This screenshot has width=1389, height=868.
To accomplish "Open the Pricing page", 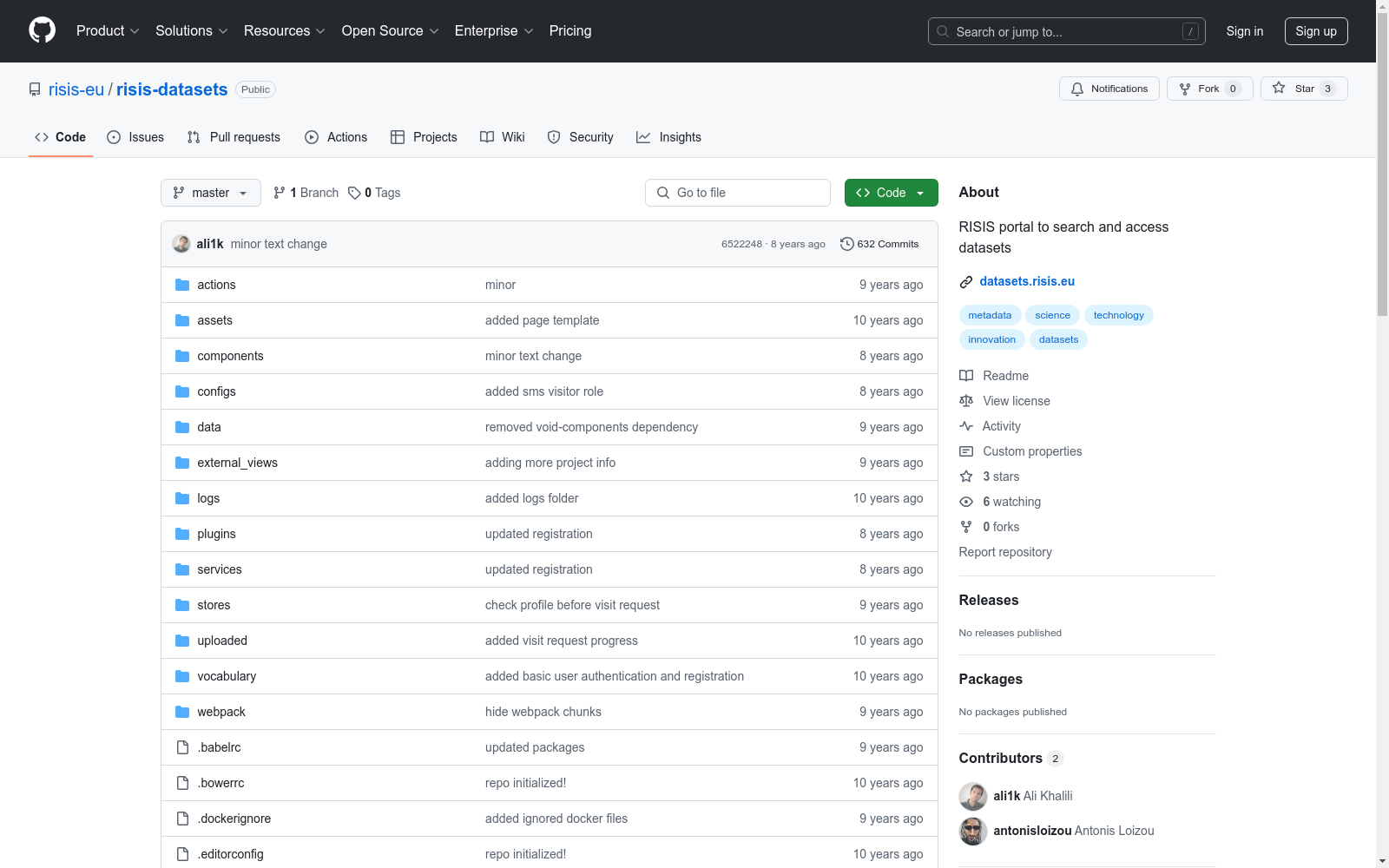I will (x=570, y=31).
